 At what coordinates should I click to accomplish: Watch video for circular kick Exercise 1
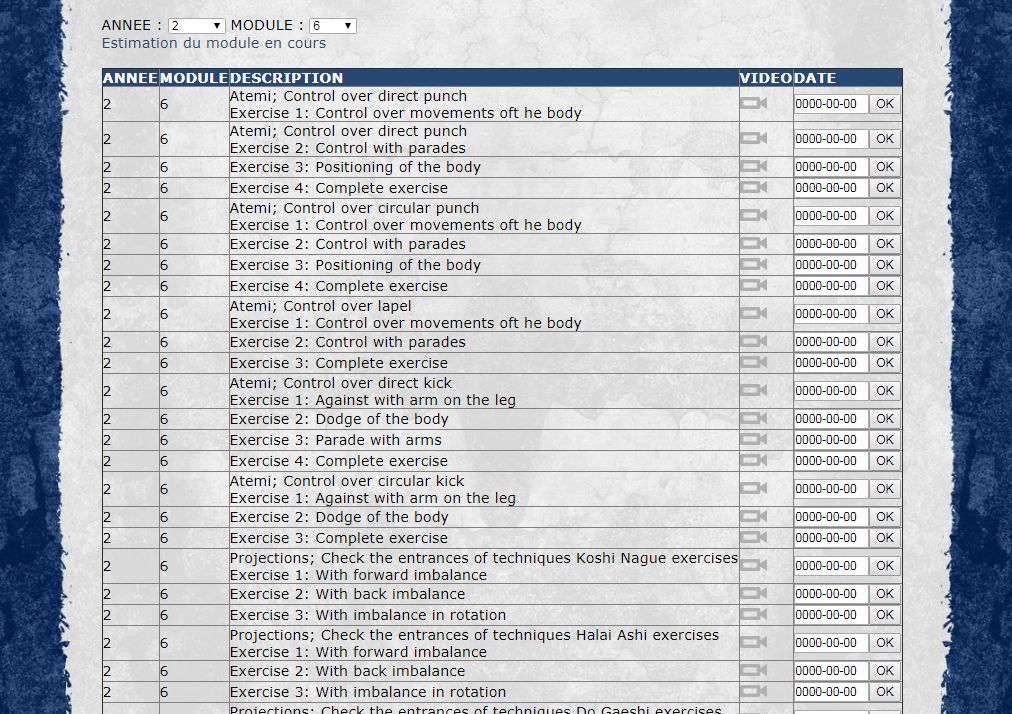click(x=753, y=488)
